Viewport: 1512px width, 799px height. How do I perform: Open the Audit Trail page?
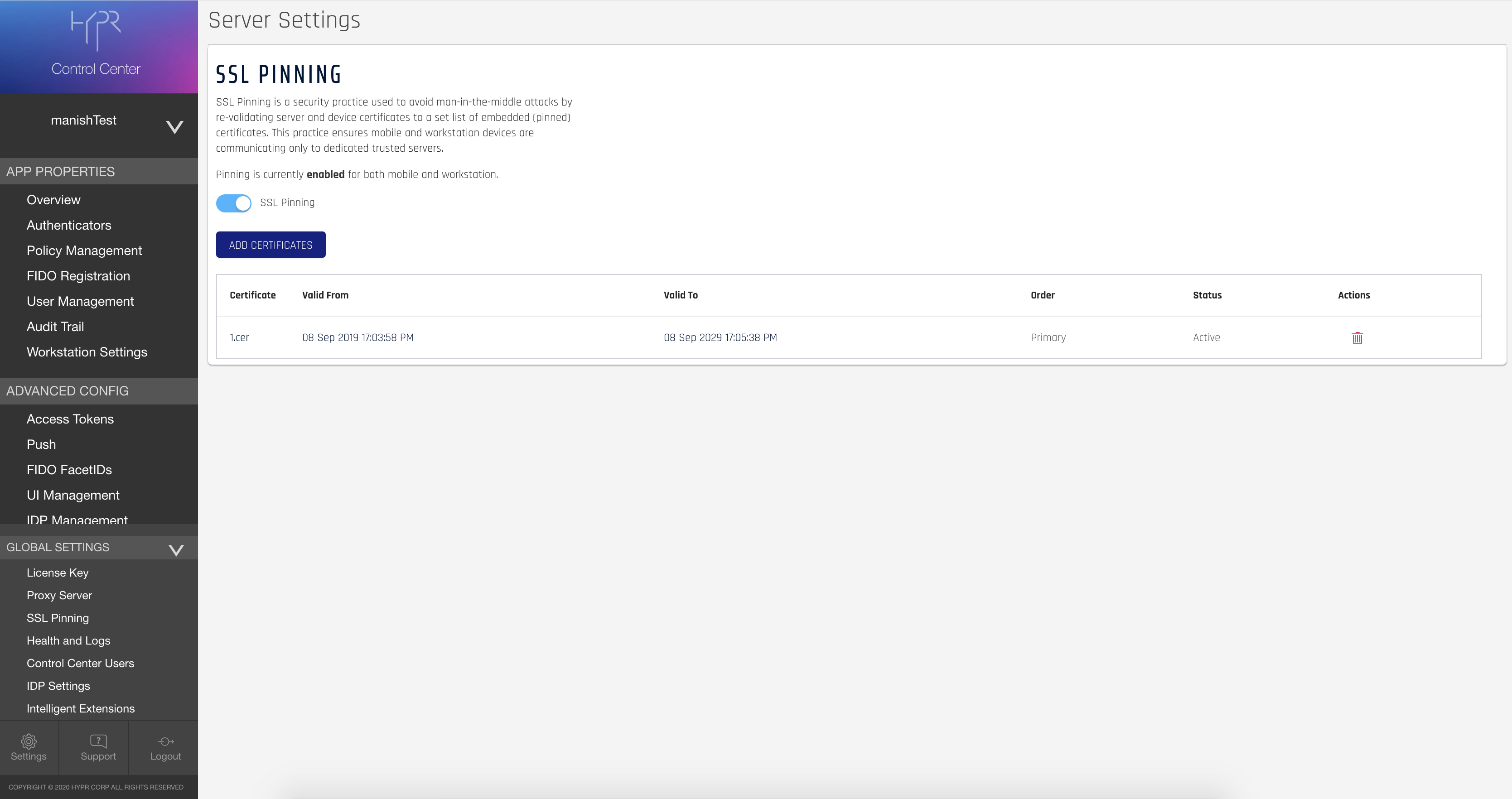(55, 327)
